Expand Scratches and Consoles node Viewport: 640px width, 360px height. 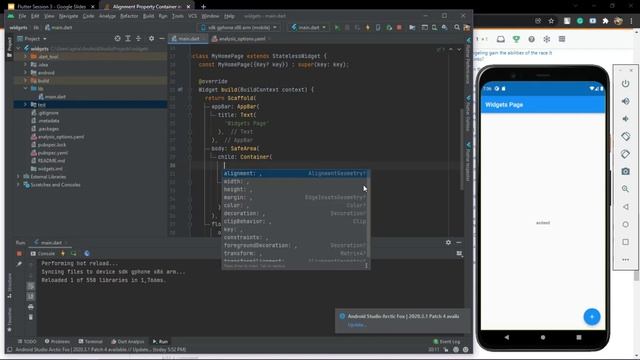18,185
